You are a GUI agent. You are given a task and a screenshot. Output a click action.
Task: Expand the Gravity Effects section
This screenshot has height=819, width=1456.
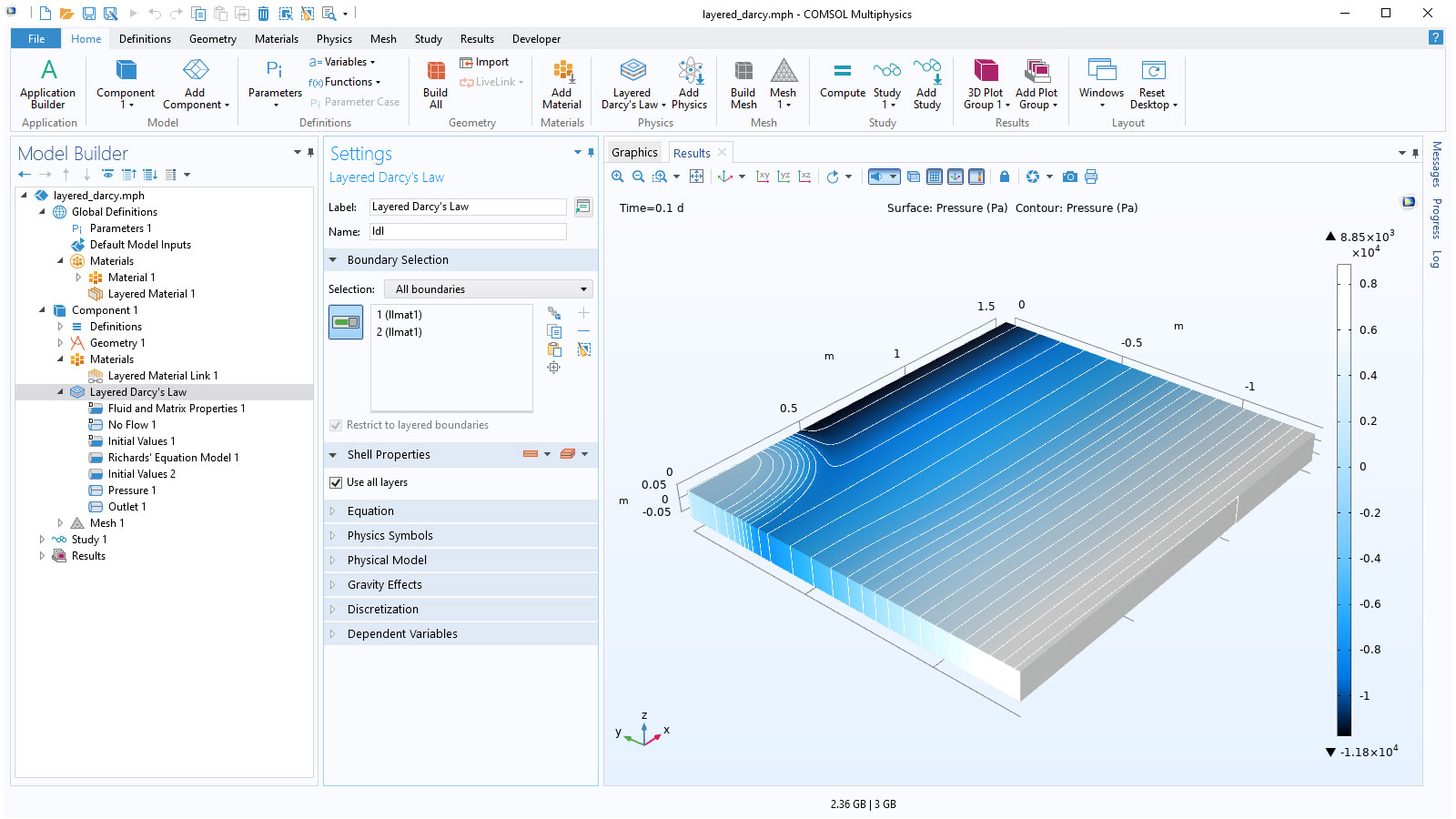coord(384,585)
